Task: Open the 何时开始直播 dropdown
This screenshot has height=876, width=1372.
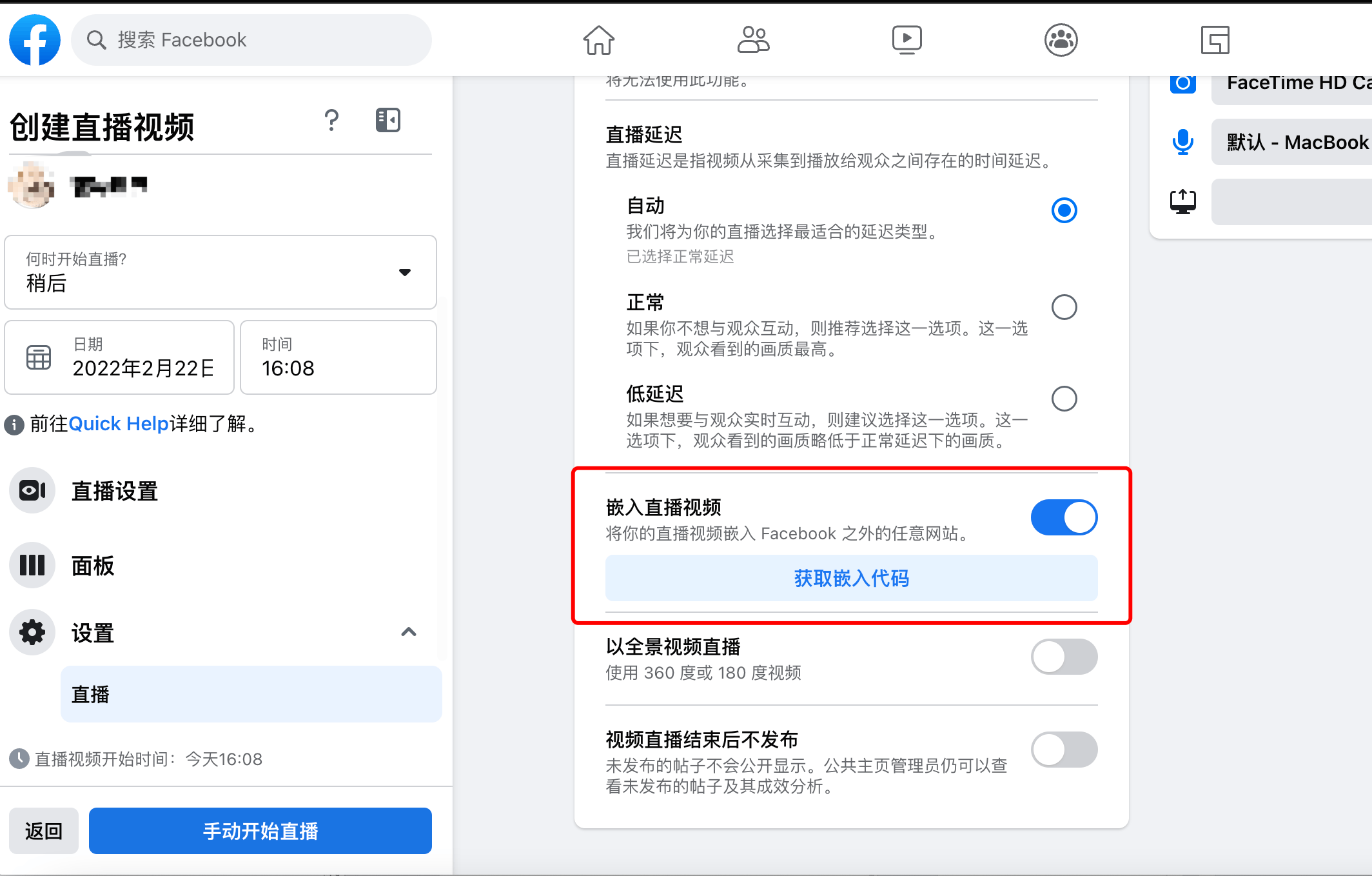Action: pos(220,272)
